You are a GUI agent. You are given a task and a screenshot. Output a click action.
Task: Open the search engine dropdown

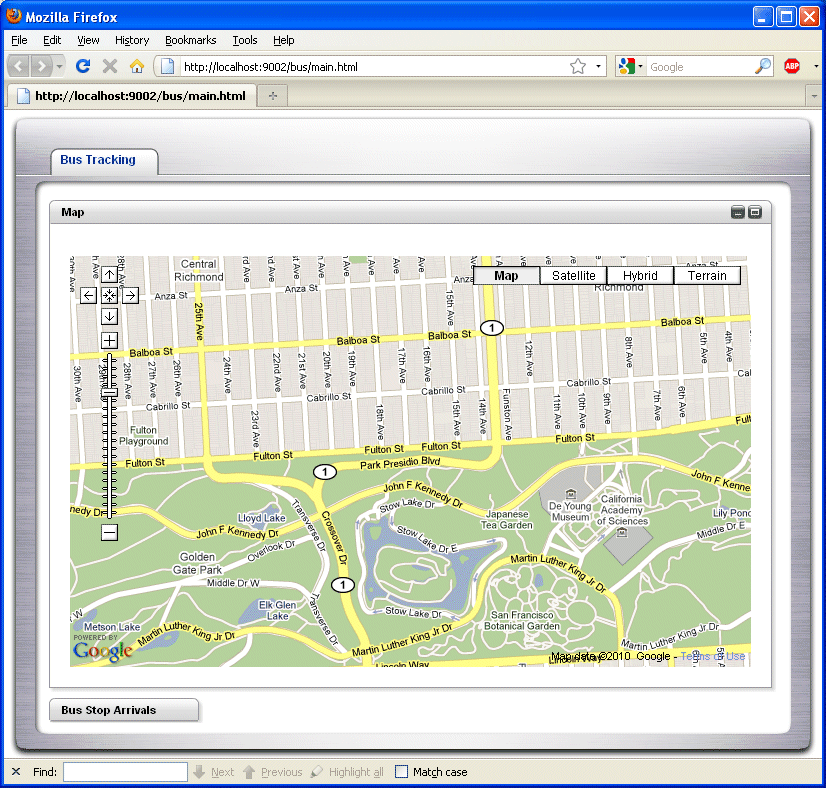coord(631,67)
